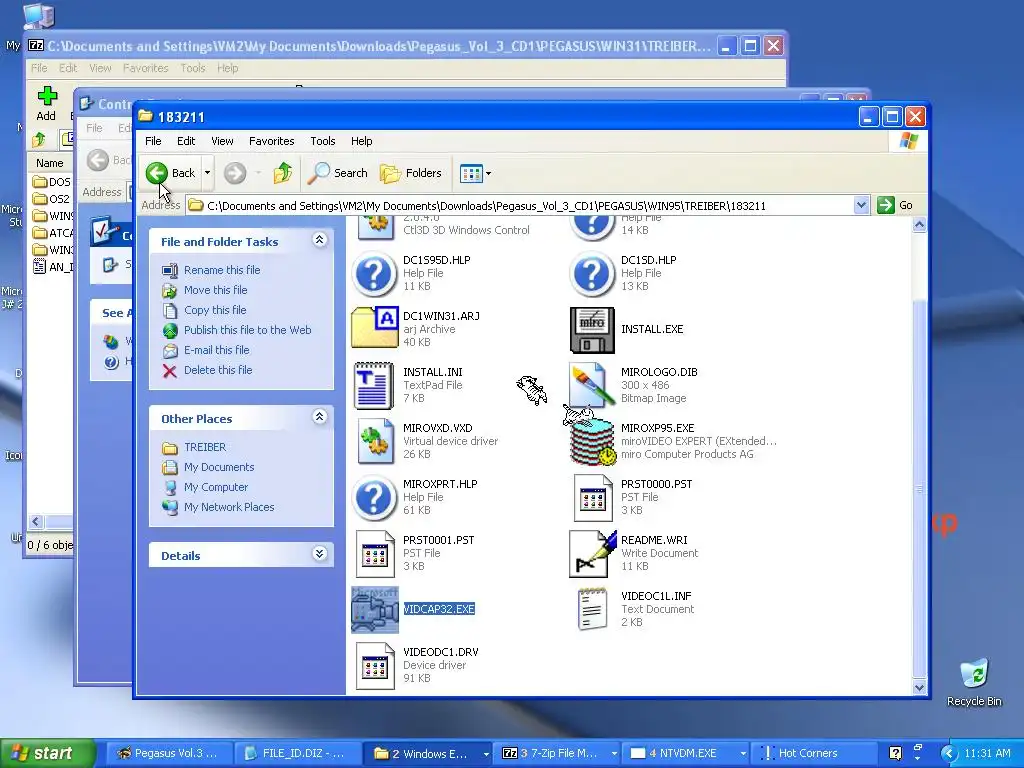Open the address bar dropdown list
Image resolution: width=1024 pixels, height=768 pixels.
pyautogui.click(x=861, y=205)
